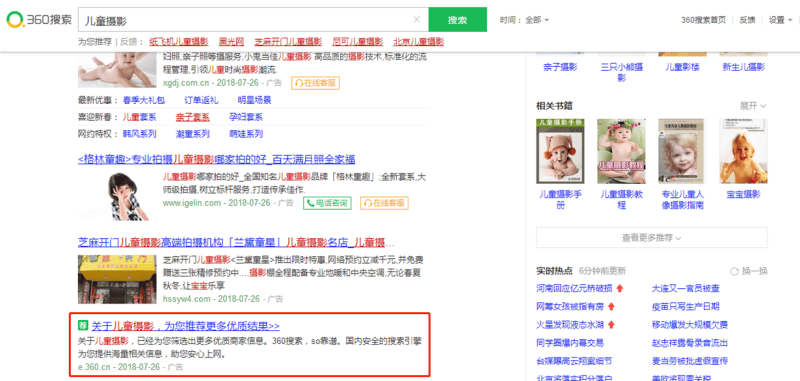Click the baby thumbnail beside xgdj.com.cn

[x=117, y=69]
